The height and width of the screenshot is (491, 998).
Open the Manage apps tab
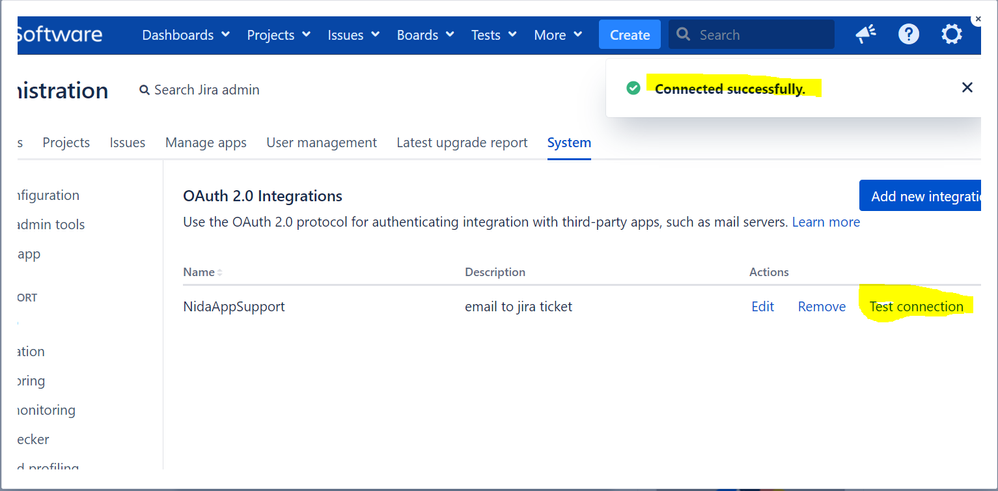pos(206,143)
